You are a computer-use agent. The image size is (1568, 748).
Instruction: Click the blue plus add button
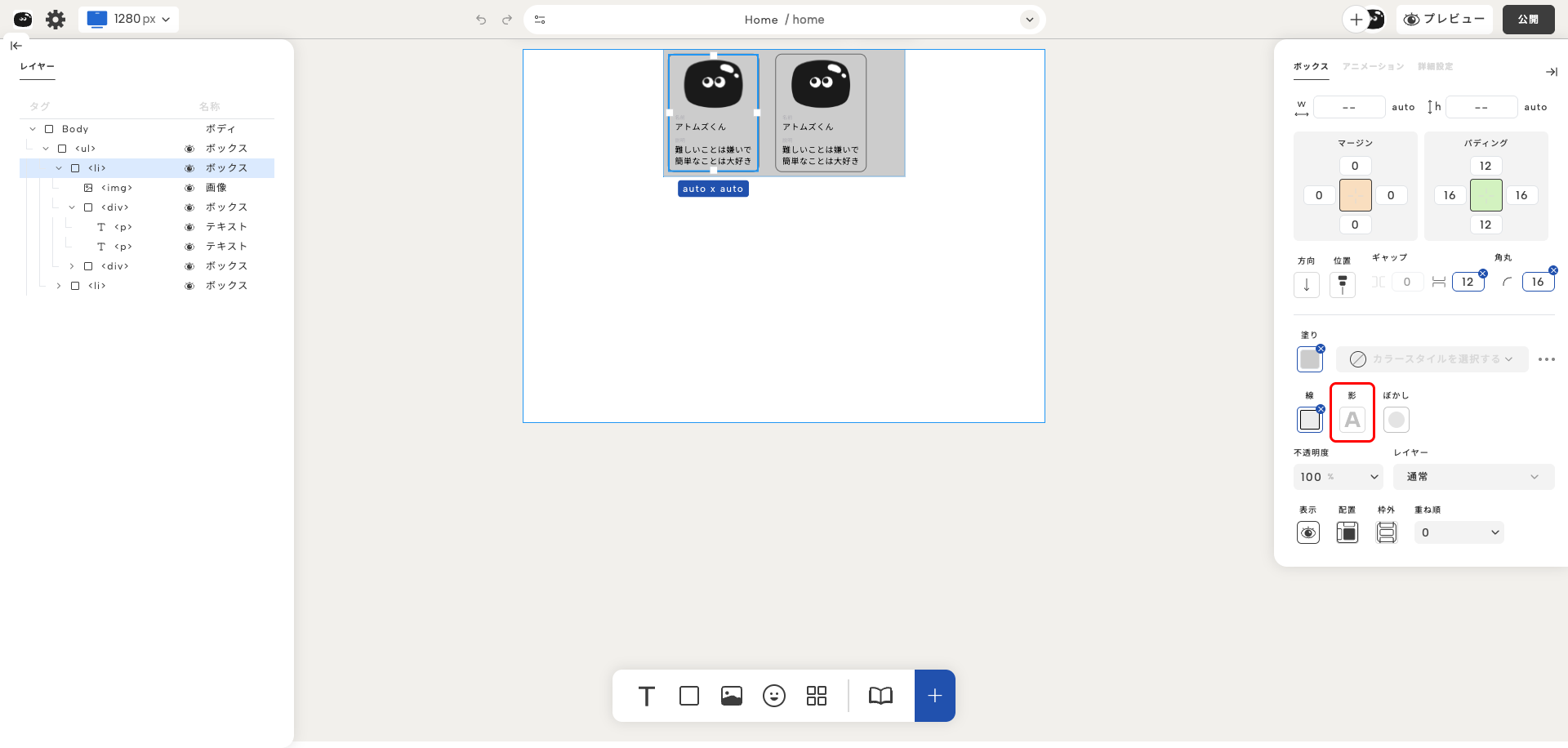tap(935, 696)
